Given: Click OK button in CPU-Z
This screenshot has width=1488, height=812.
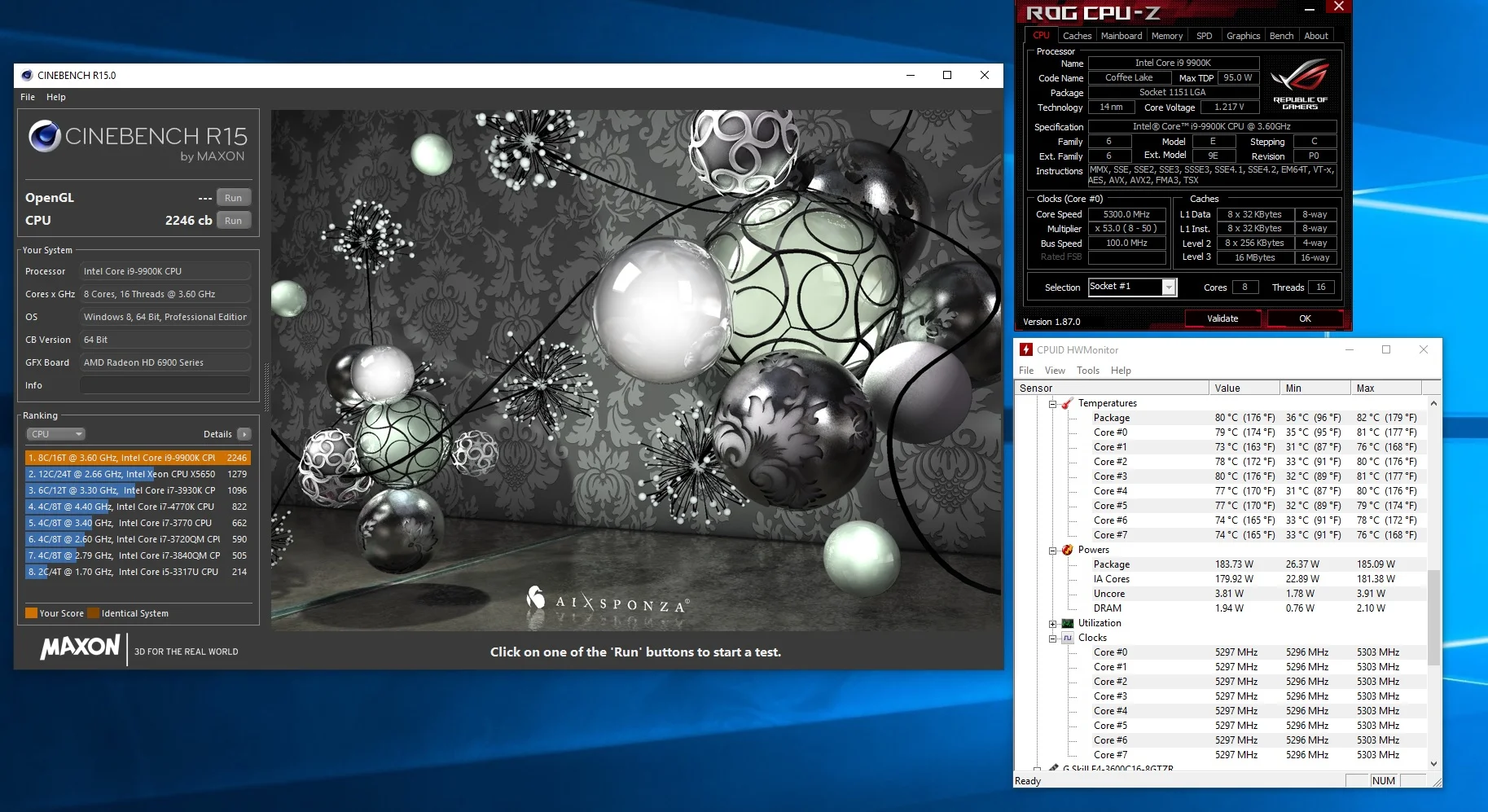Looking at the screenshot, I should click(x=1305, y=318).
